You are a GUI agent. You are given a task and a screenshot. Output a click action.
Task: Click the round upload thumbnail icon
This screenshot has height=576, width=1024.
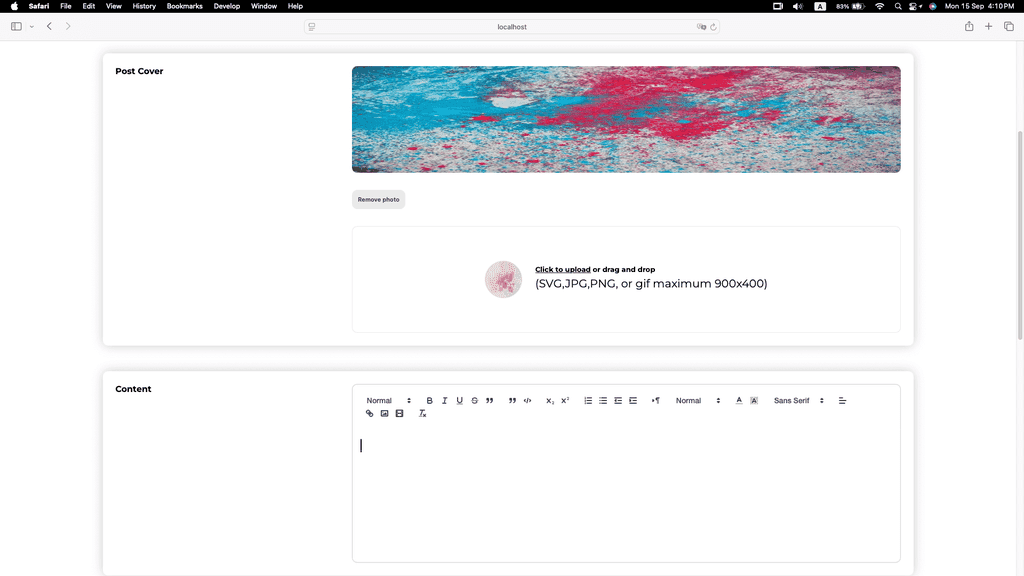click(x=503, y=280)
